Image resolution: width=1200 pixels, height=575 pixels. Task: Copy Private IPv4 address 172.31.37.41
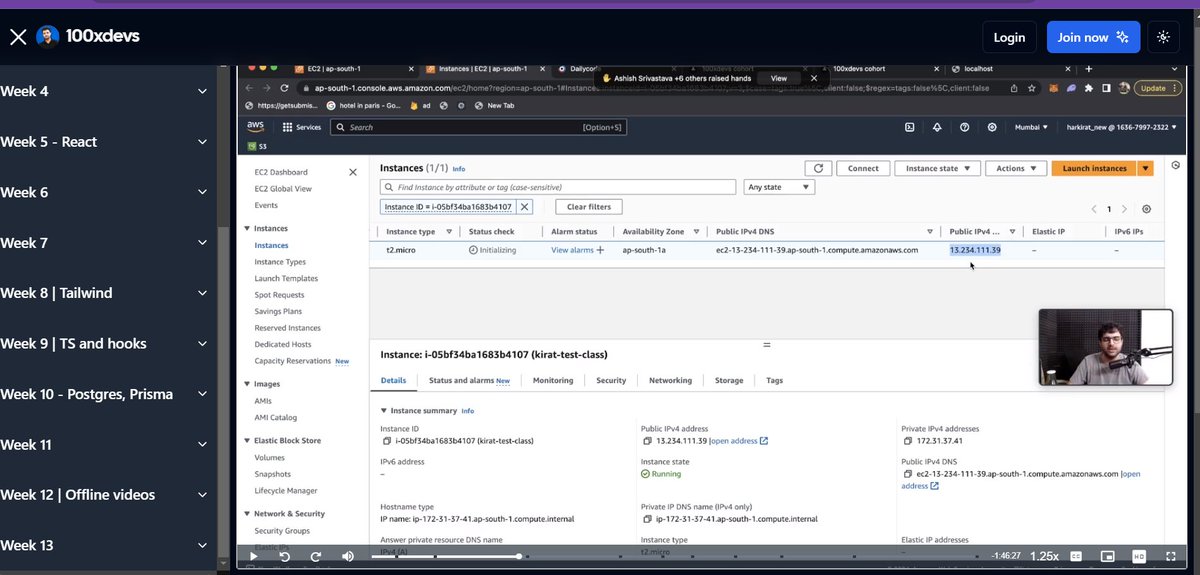pyautogui.click(x=908, y=441)
